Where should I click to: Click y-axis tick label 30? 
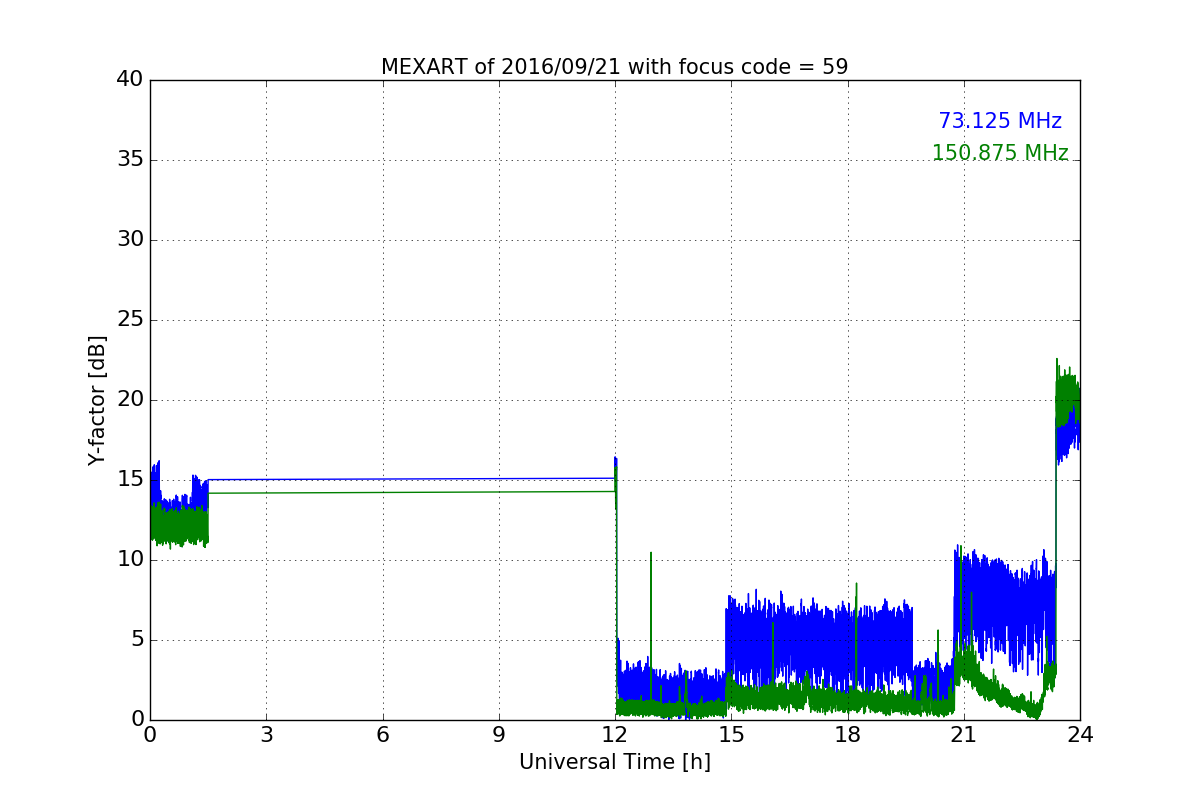pos(129,240)
